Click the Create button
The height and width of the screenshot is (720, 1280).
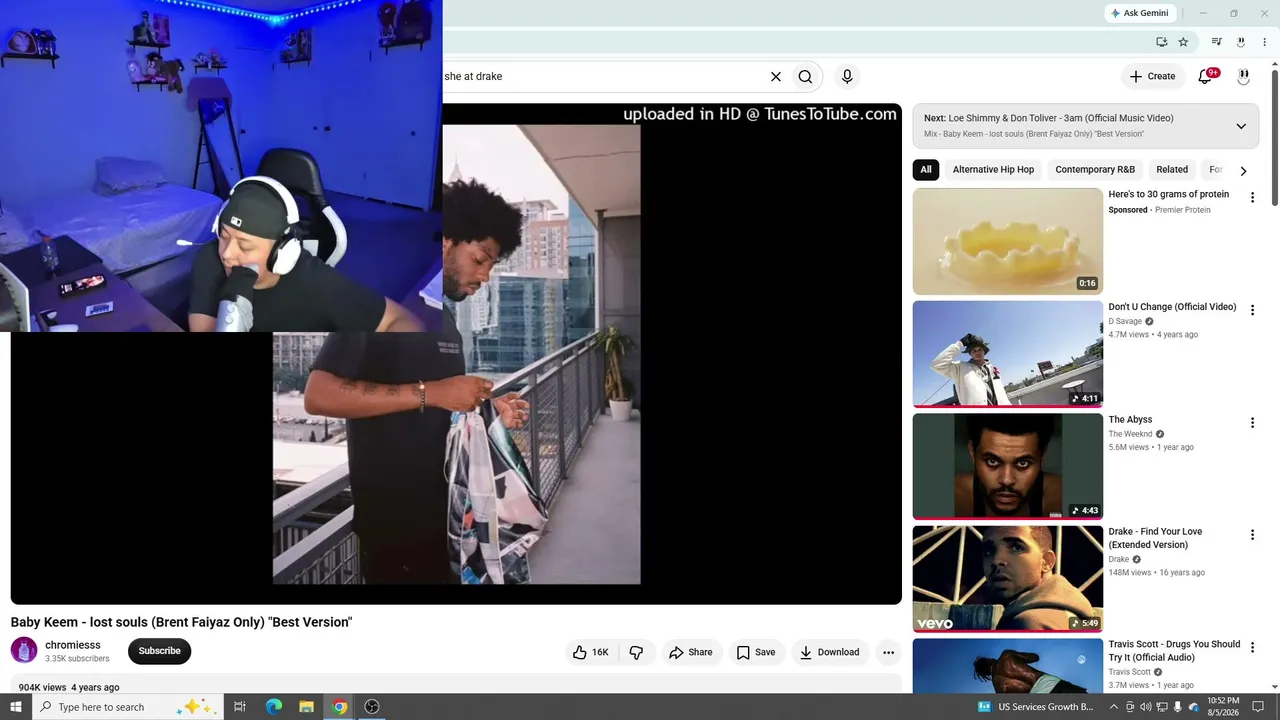point(1152,76)
